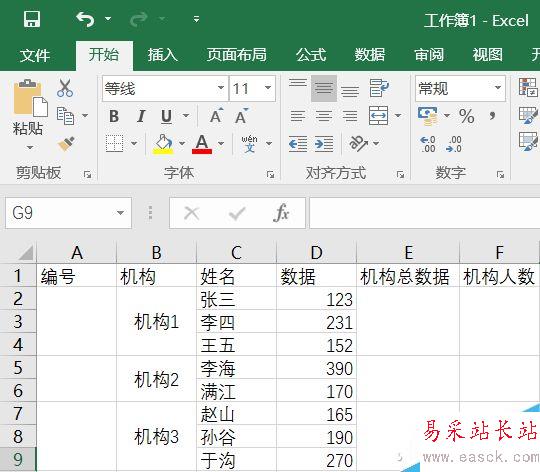Click the Save icon in quick access toolbar
The height and width of the screenshot is (472, 540).
pos(32,19)
